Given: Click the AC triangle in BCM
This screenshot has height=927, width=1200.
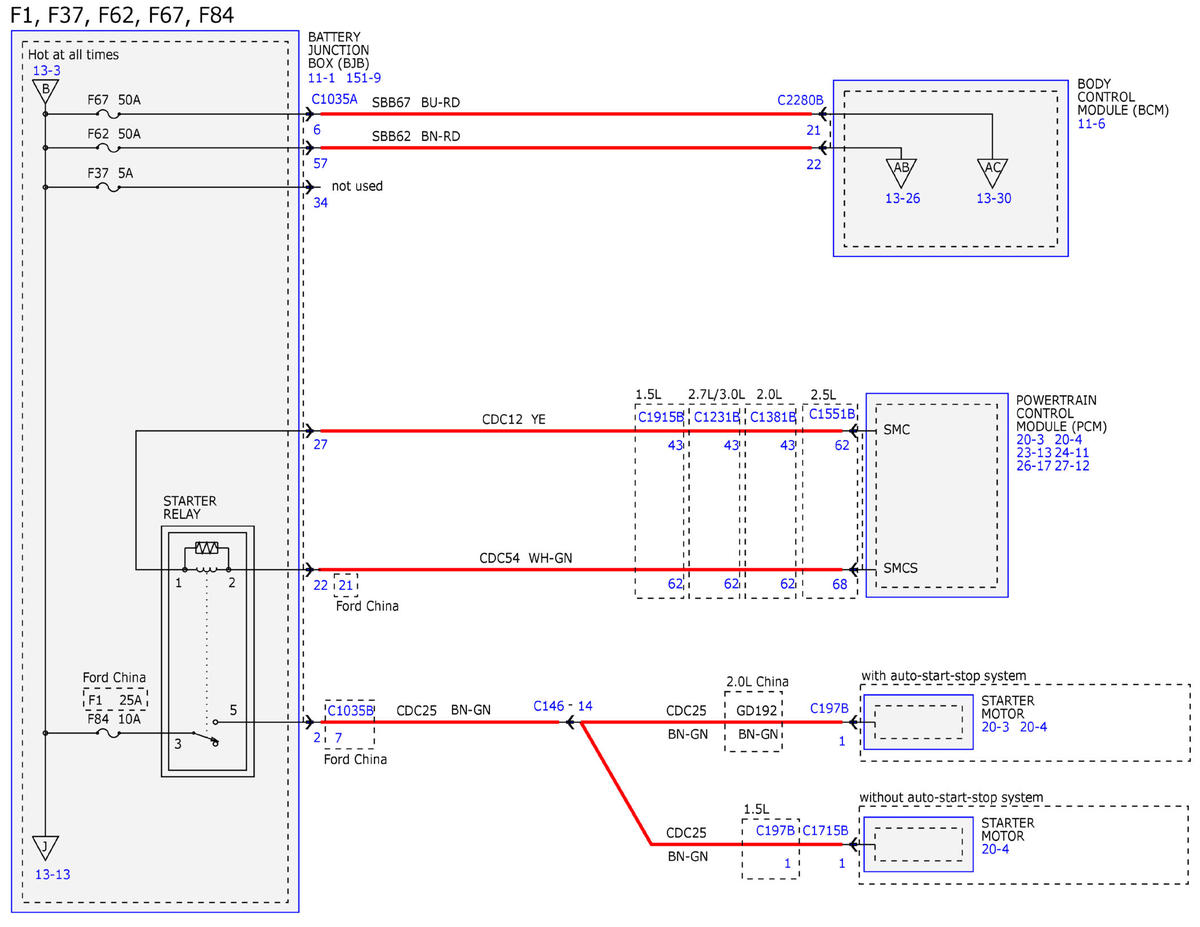Looking at the screenshot, I should click(992, 171).
